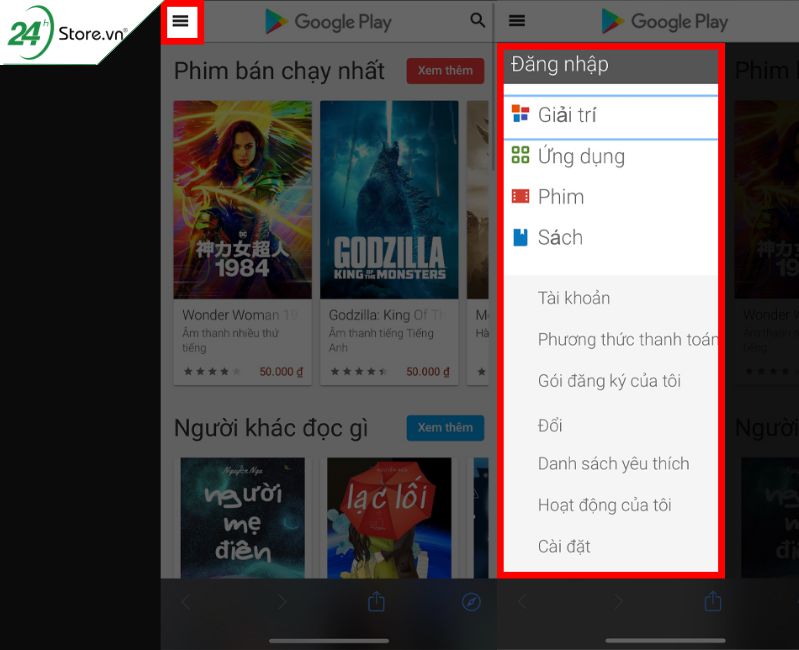Click the red Phim film icon

tap(520, 196)
